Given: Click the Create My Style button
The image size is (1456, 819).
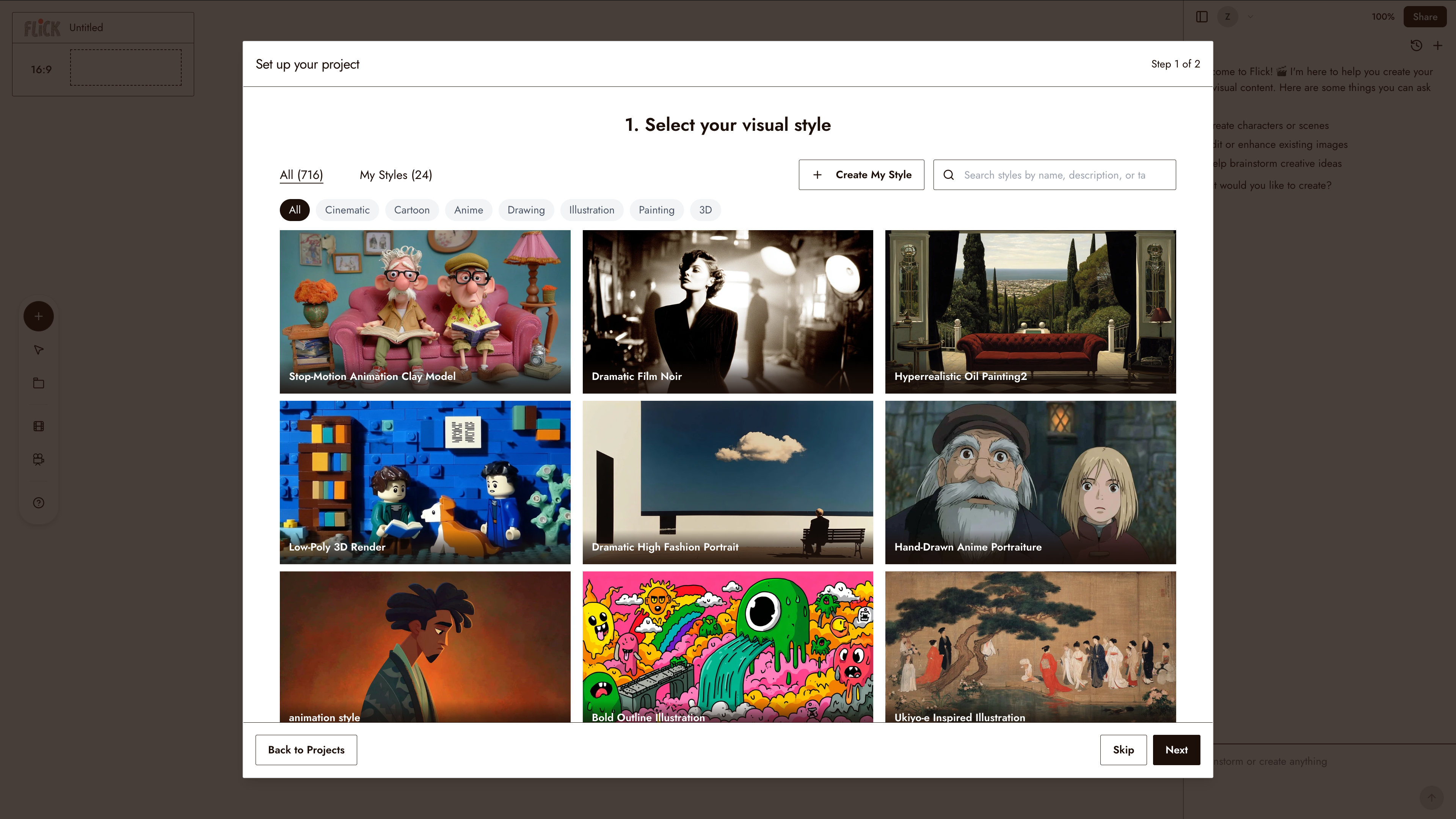Looking at the screenshot, I should point(861,175).
